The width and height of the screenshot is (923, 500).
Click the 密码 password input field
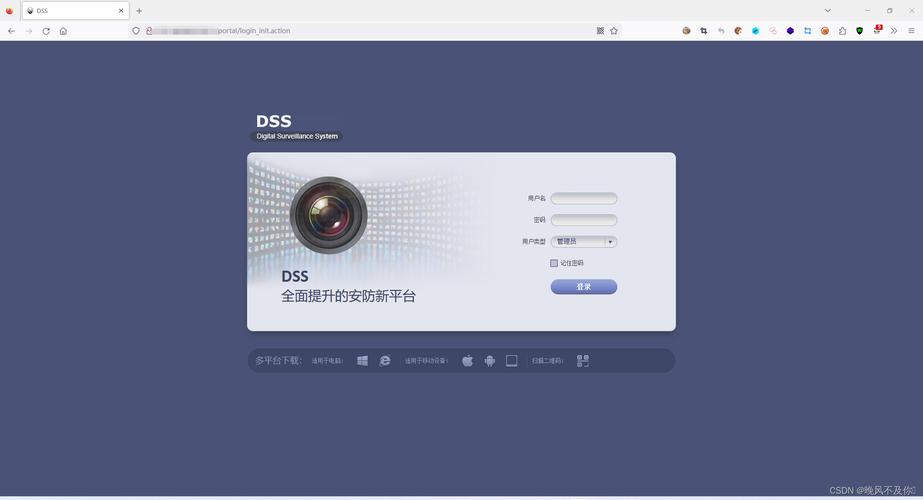[584, 220]
